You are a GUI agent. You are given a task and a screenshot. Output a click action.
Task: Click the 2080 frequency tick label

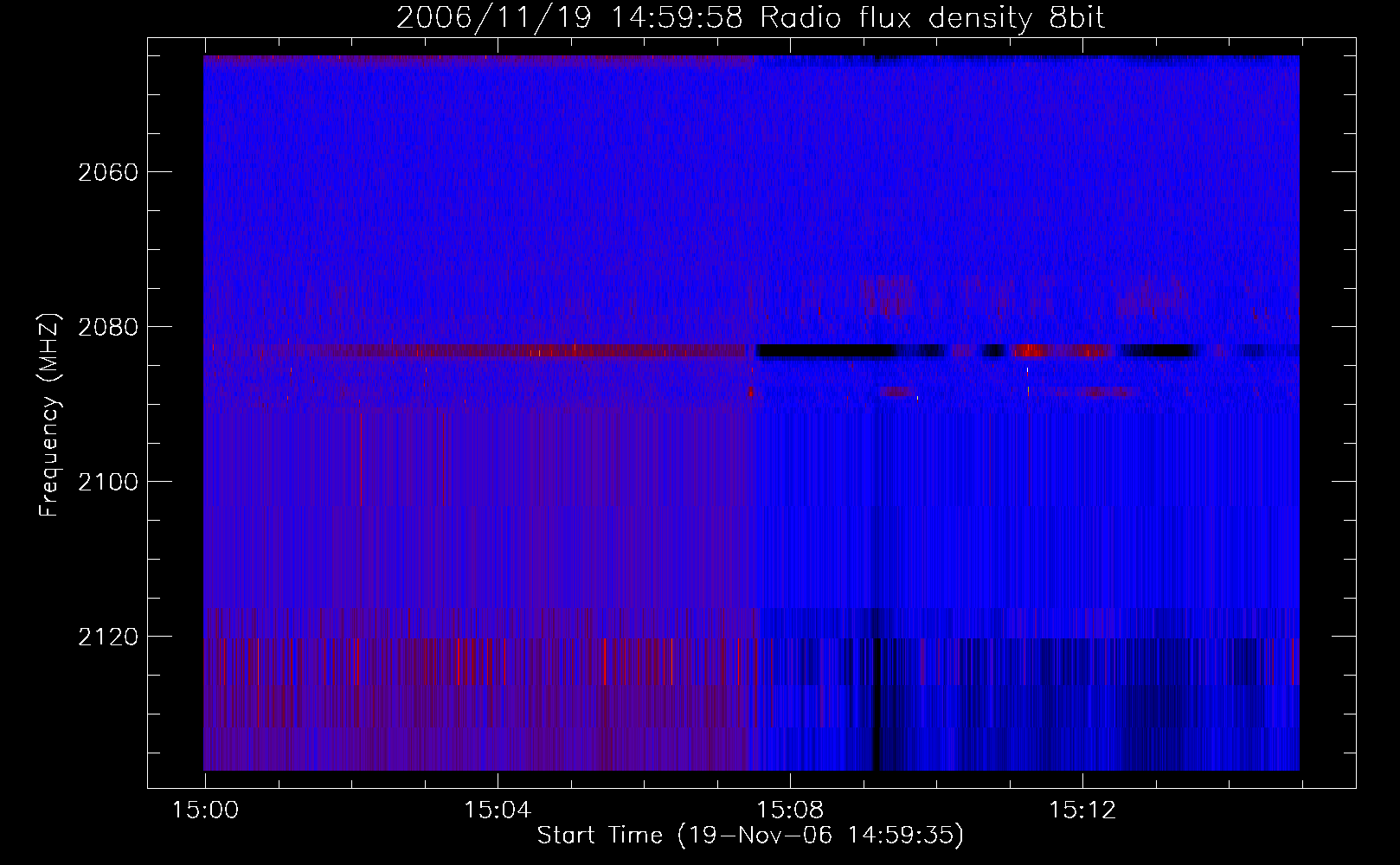coord(108,327)
